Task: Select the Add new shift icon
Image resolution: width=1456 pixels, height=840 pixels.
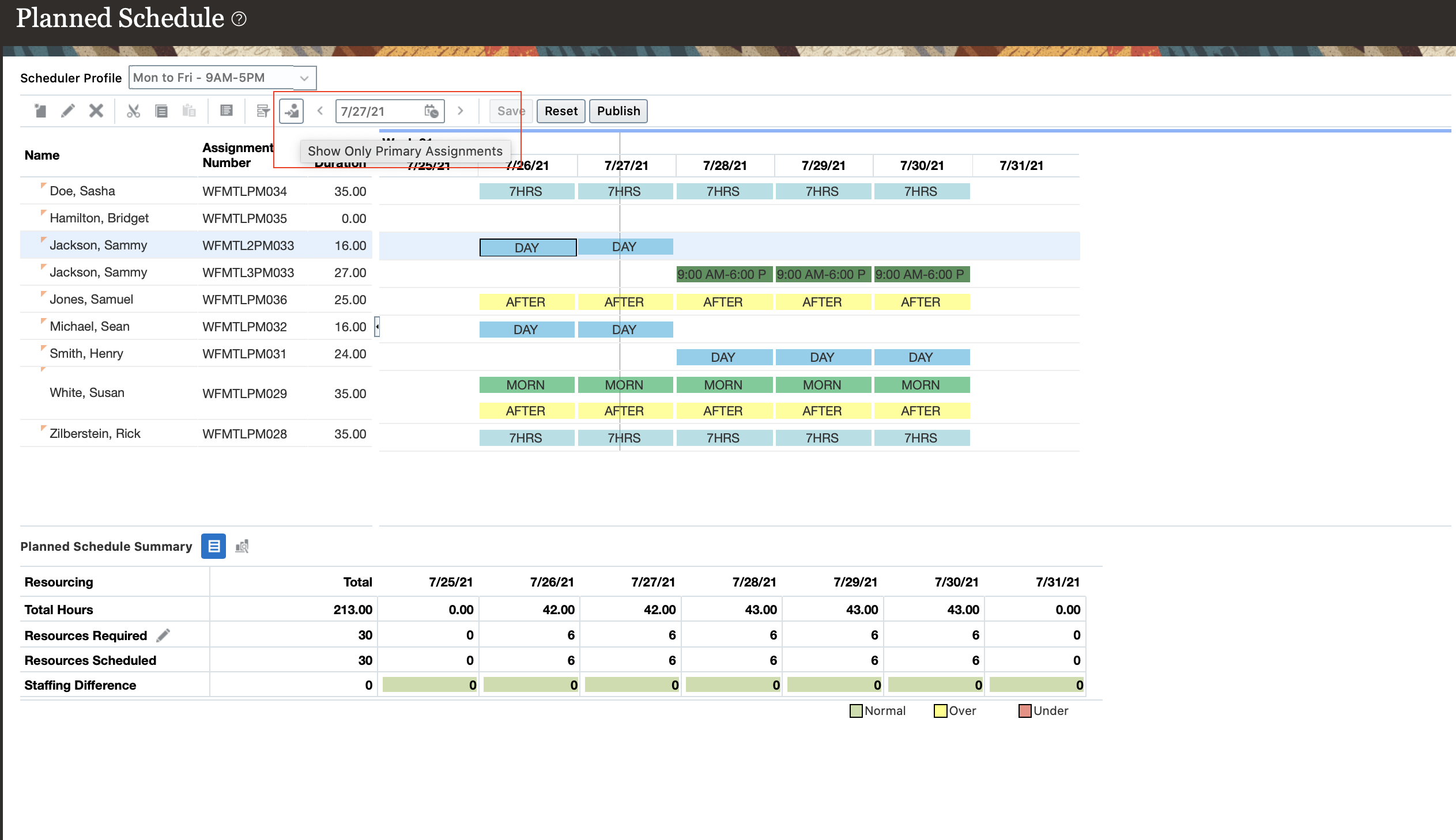Action: point(40,111)
